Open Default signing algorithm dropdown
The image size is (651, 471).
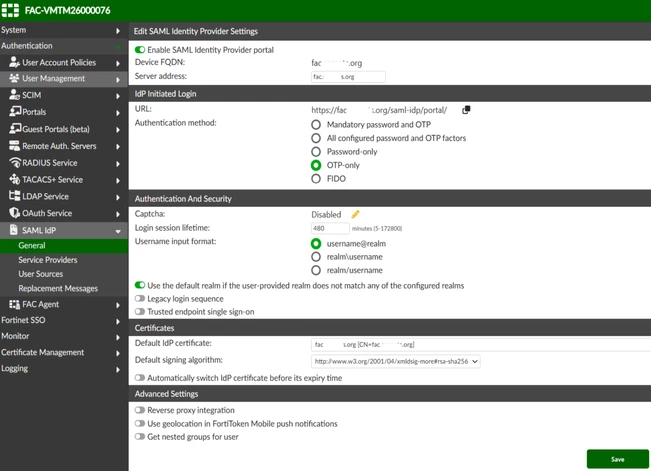click(396, 361)
